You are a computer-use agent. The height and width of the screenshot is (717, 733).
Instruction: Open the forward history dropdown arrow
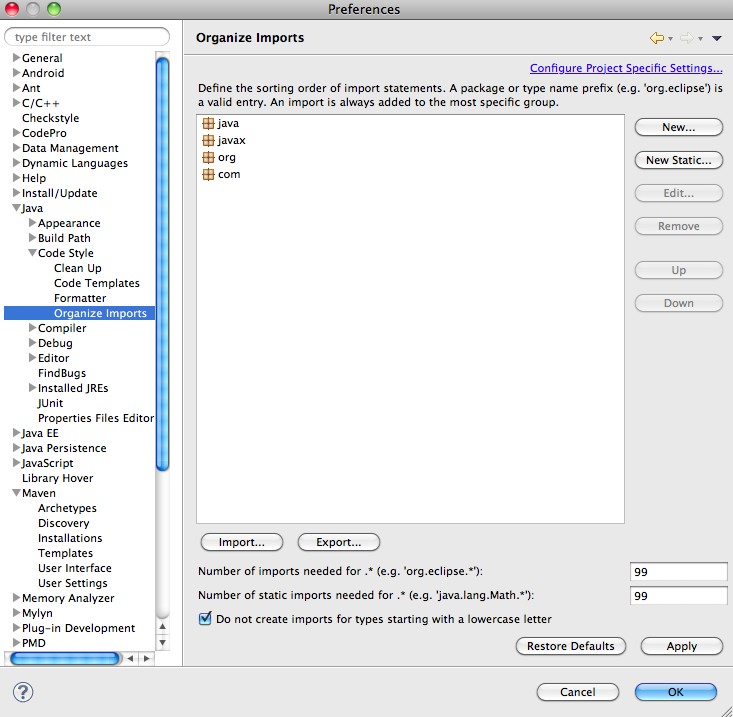(700, 39)
